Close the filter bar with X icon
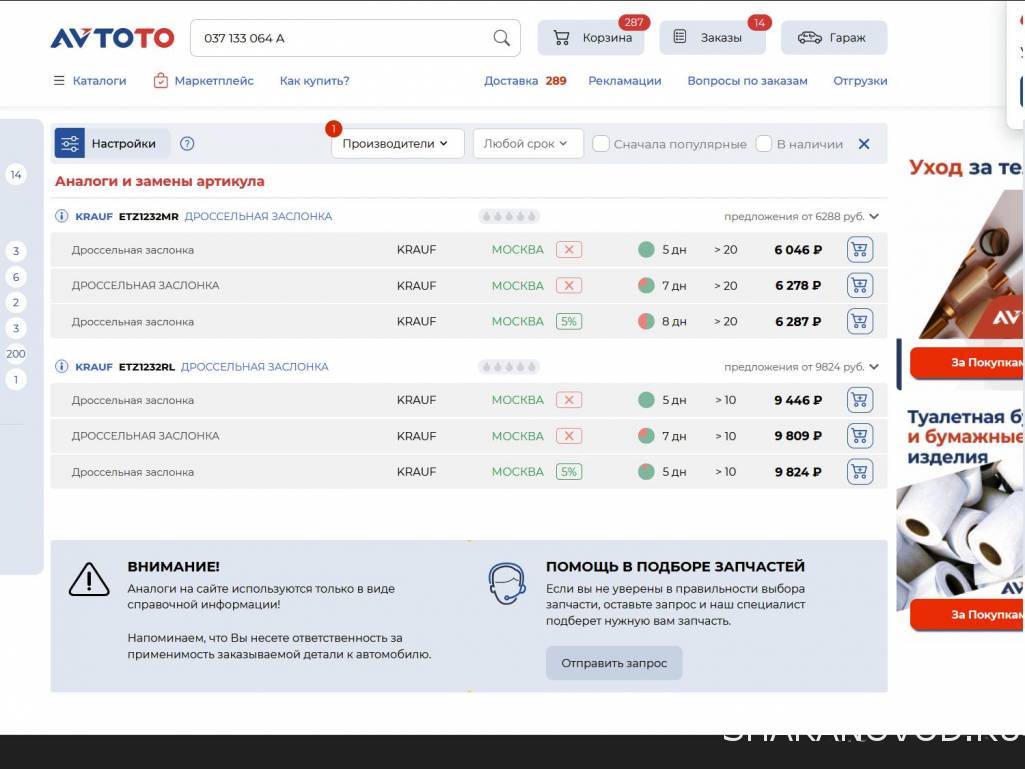This screenshot has width=1025, height=769. [864, 144]
